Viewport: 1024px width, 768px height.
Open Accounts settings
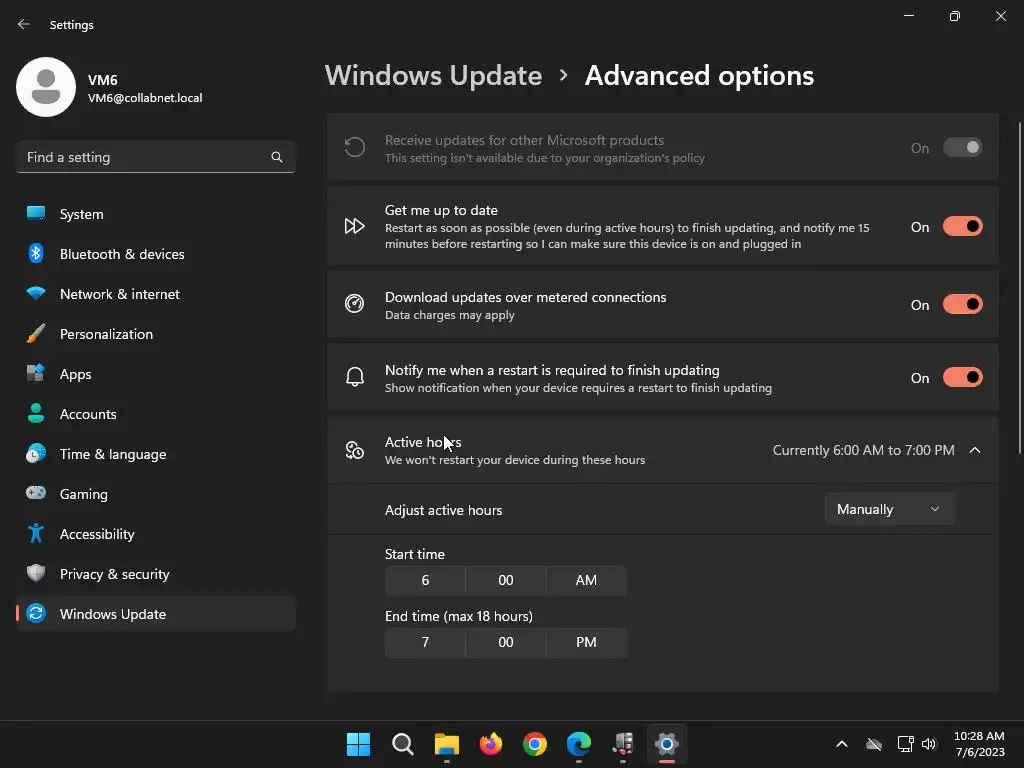(x=155, y=414)
